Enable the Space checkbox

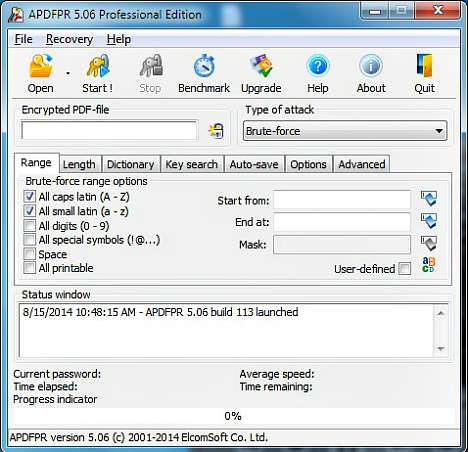point(29,254)
